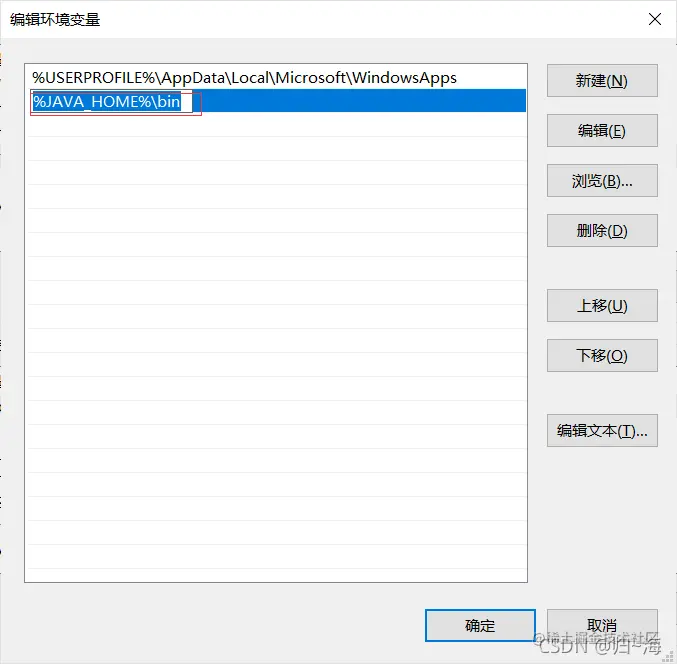Move the entry up with 上移(U)

[602, 306]
